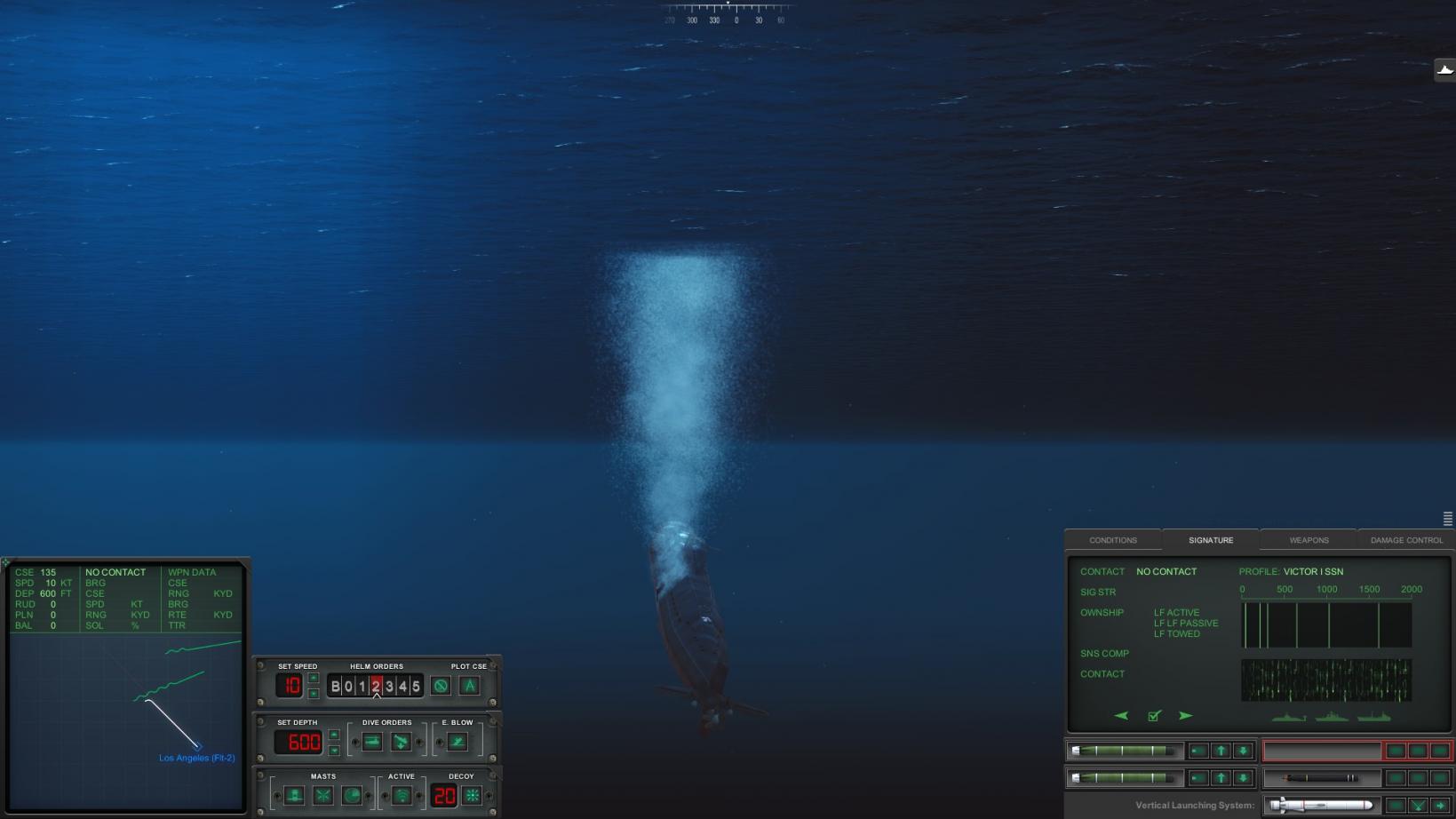Select helm order 3 telegraph position

click(x=389, y=686)
